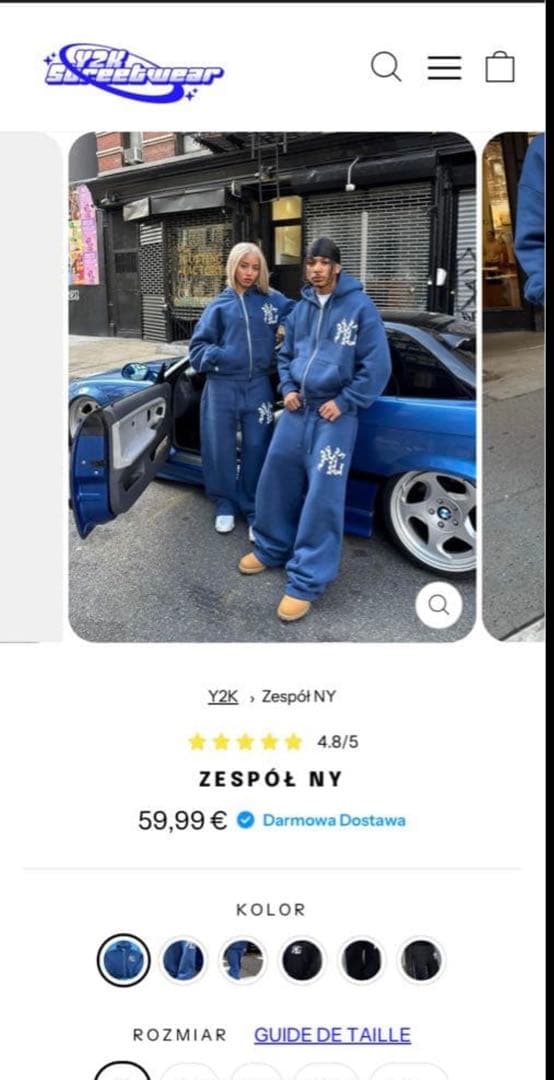Viewport: 554px width, 1080px height.
Task: Go to Y2K breadcrumb link
Action: 223,696
